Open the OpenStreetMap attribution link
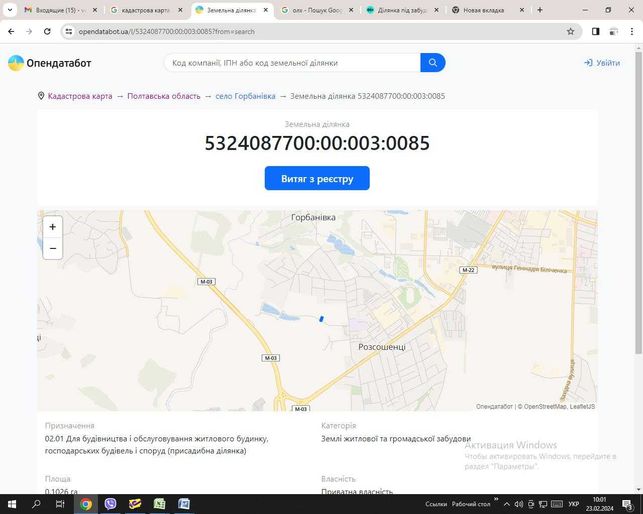643x514 pixels. tap(545, 407)
